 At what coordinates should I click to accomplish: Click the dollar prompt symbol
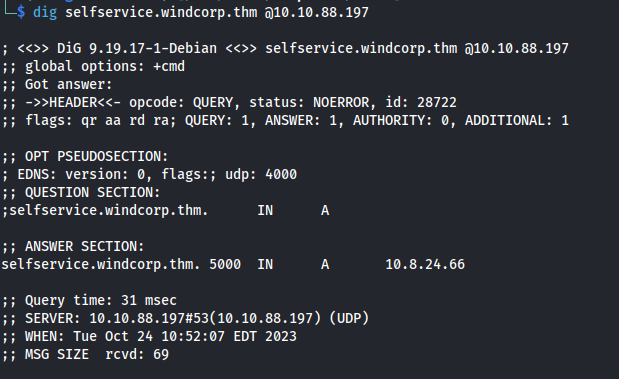click(21, 12)
